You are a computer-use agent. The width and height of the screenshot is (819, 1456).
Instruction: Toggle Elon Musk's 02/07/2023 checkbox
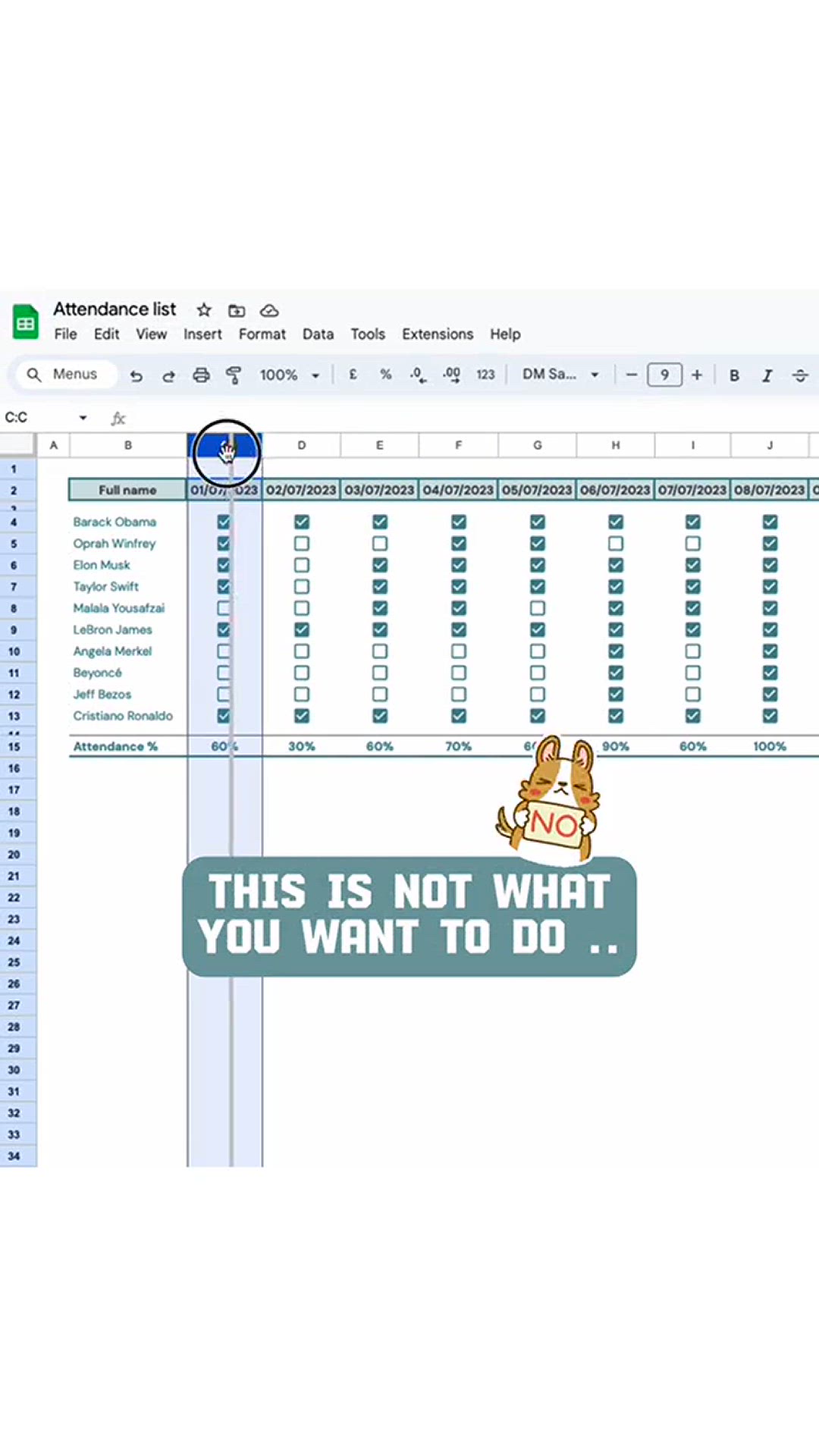coord(302,565)
